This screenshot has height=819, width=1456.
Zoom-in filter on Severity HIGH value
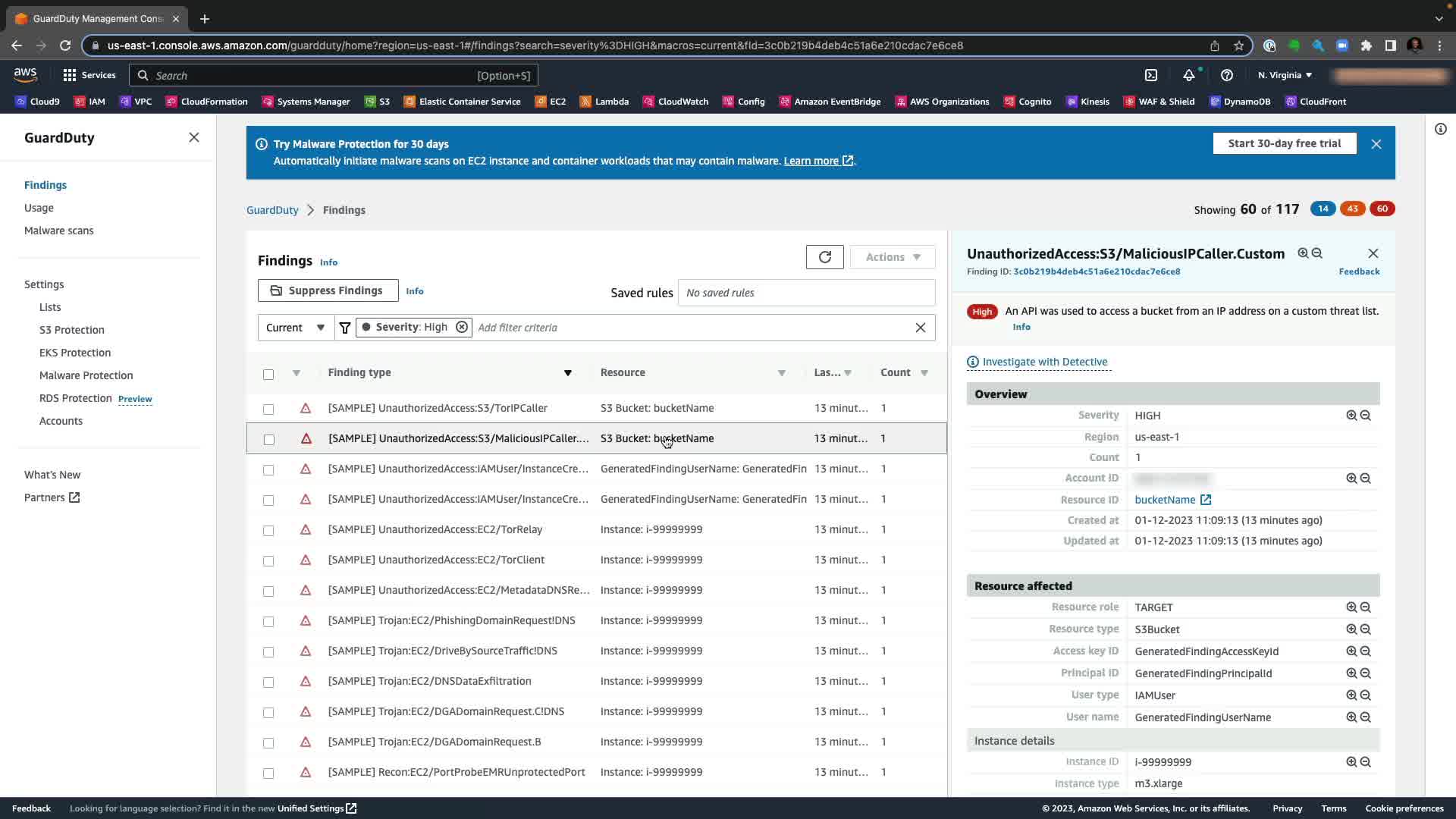1351,416
